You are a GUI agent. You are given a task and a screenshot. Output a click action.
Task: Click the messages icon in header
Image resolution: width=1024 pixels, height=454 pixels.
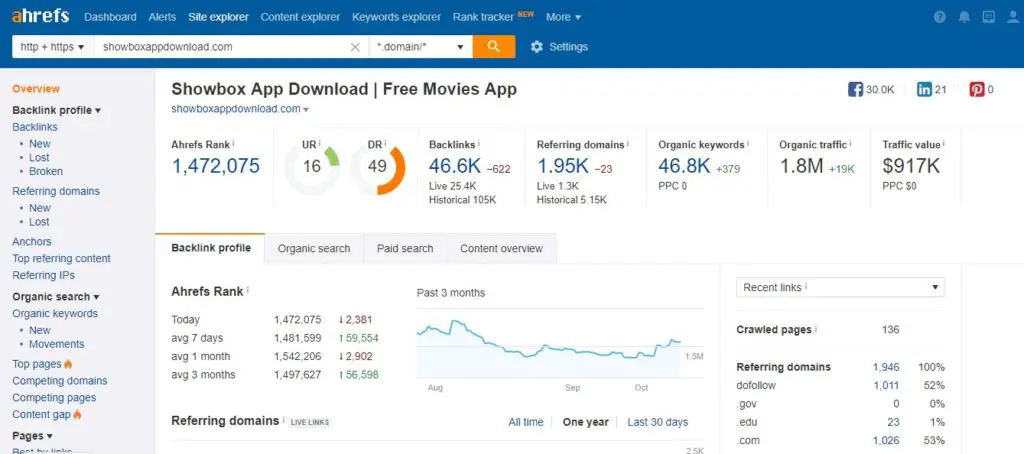(989, 18)
